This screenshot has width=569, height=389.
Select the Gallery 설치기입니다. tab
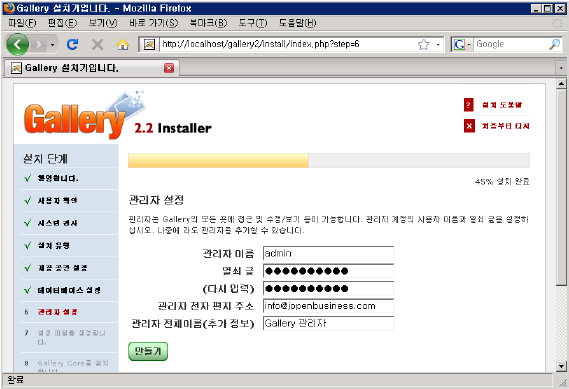coord(91,68)
